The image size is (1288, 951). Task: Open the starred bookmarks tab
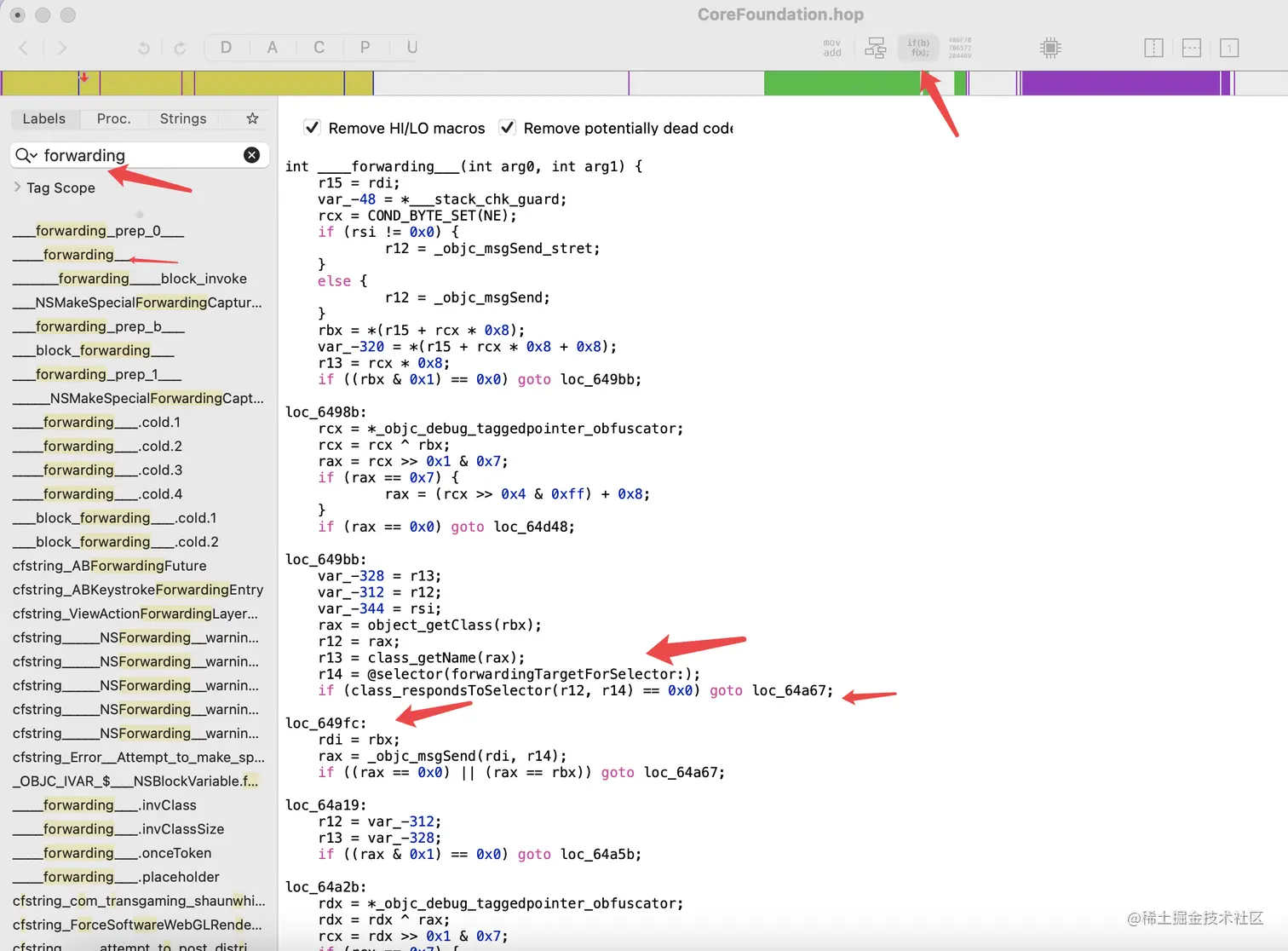coord(252,118)
